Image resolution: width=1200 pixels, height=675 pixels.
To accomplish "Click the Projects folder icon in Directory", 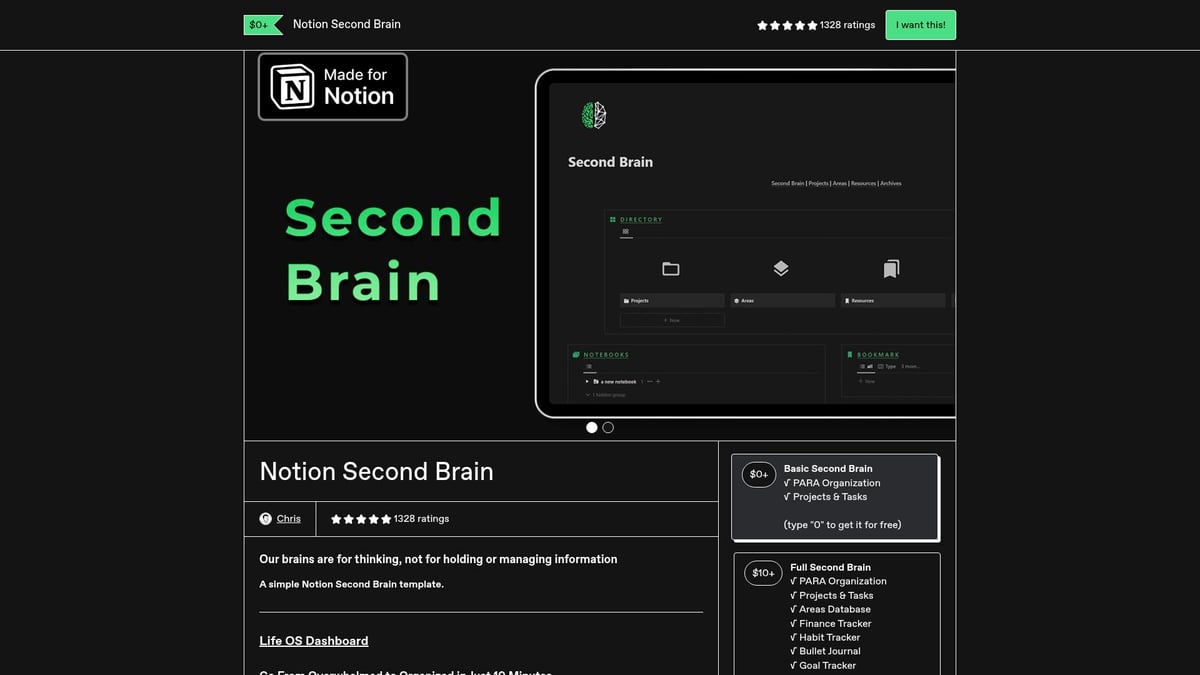I will point(671,268).
